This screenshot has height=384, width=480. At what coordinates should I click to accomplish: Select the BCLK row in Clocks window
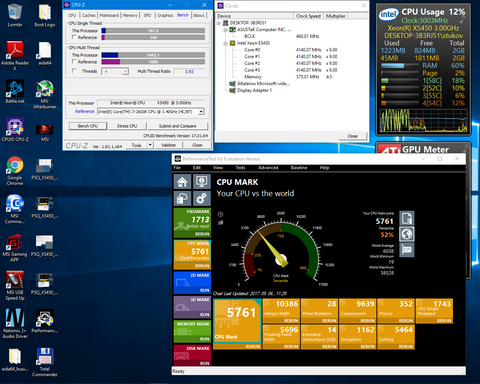point(249,36)
